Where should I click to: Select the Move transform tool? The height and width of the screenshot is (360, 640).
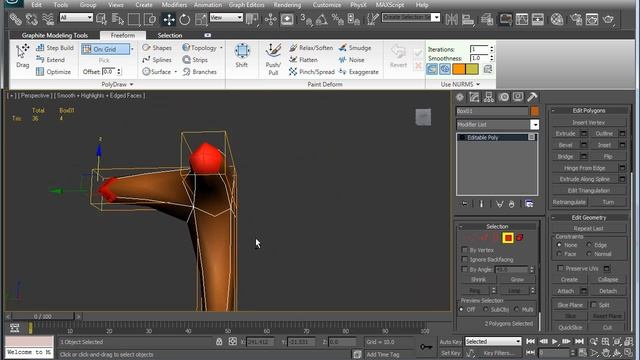pyautogui.click(x=169, y=19)
